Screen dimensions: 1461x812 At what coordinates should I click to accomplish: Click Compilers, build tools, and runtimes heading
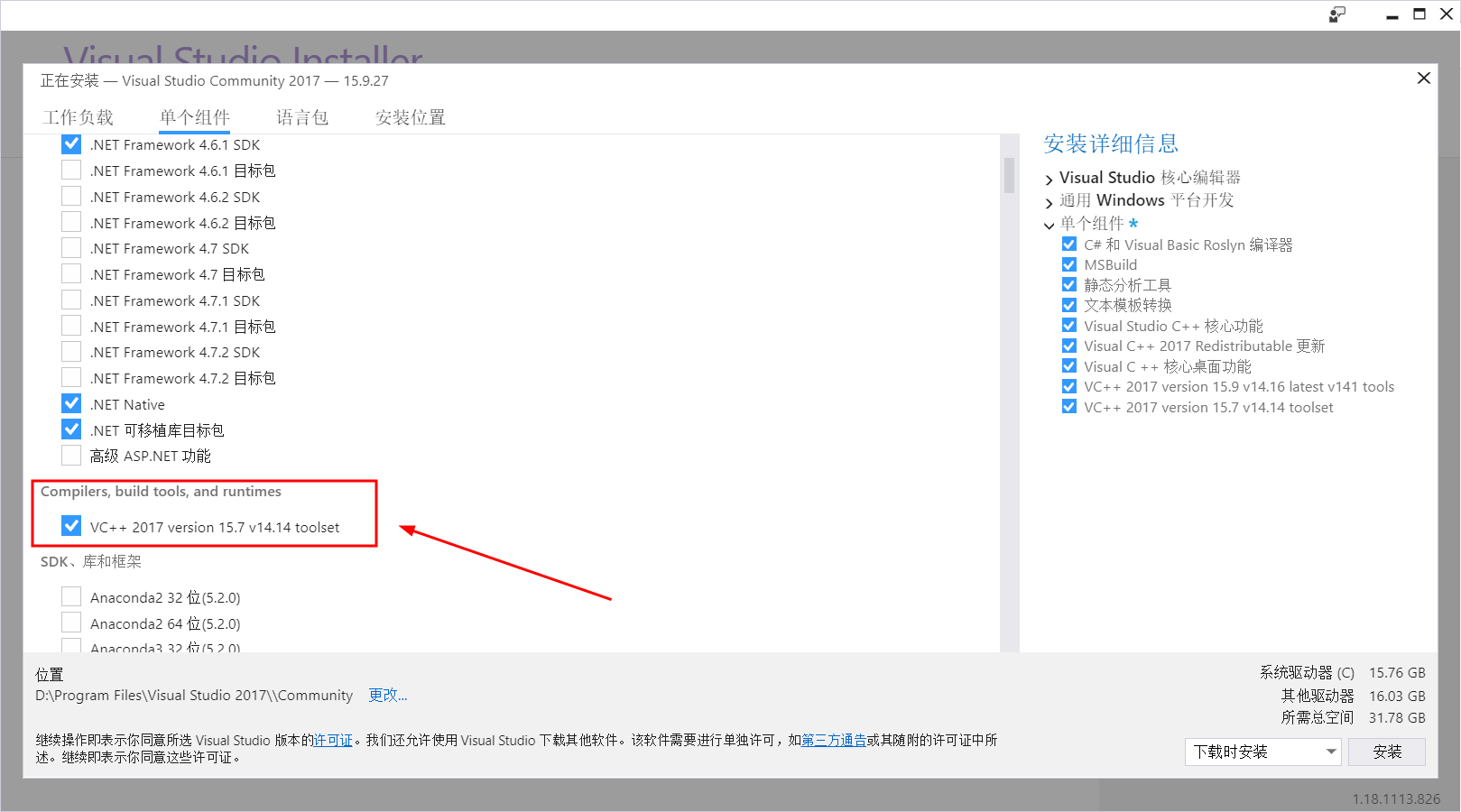(161, 491)
